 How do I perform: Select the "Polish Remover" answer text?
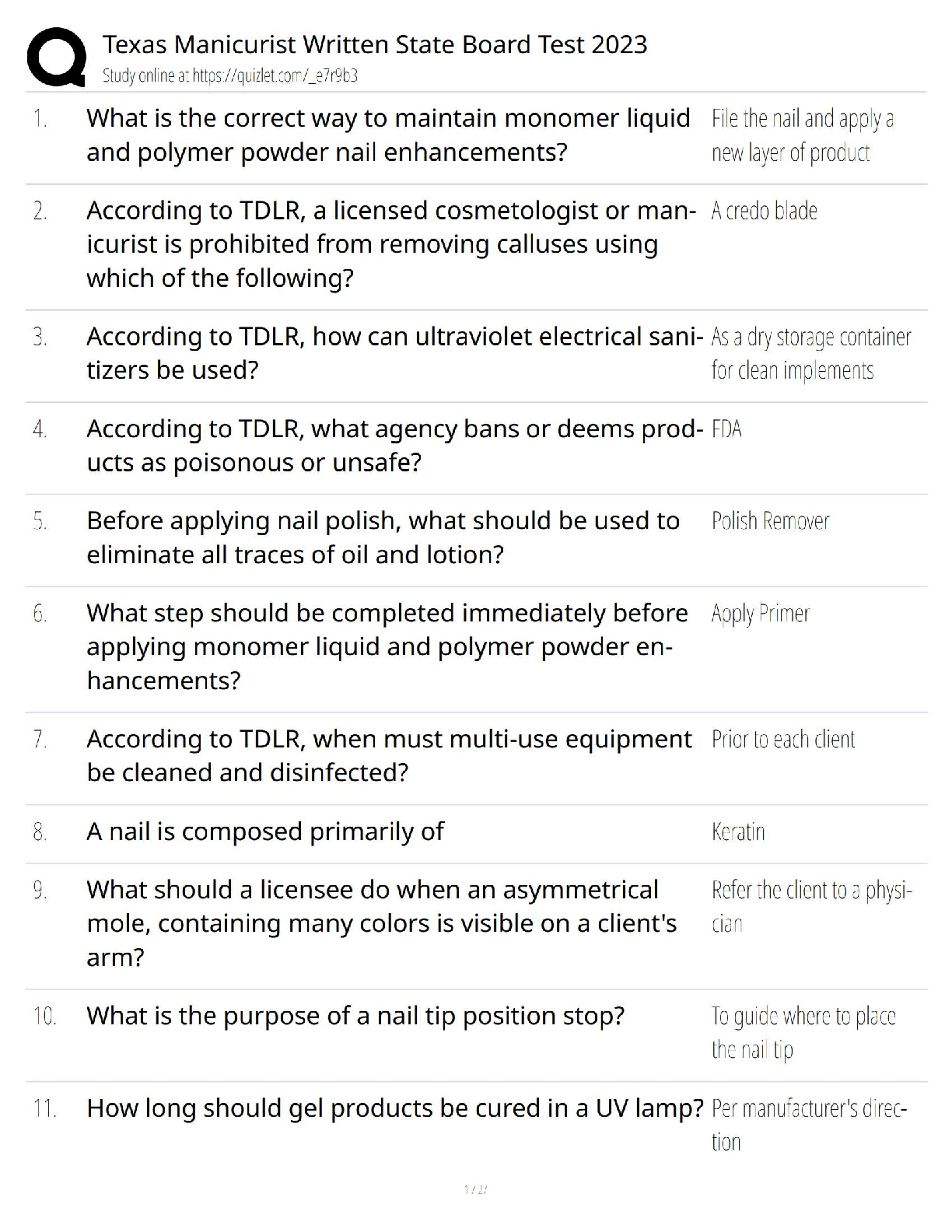point(770,521)
